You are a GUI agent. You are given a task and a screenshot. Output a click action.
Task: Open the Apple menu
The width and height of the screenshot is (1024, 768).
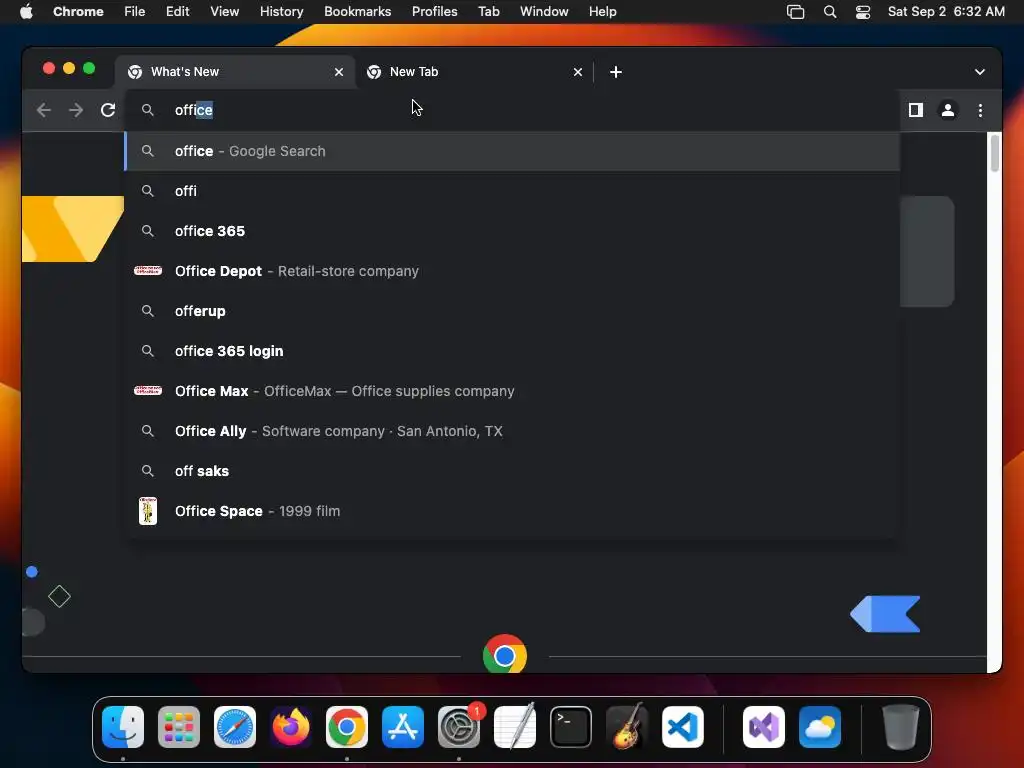26,12
